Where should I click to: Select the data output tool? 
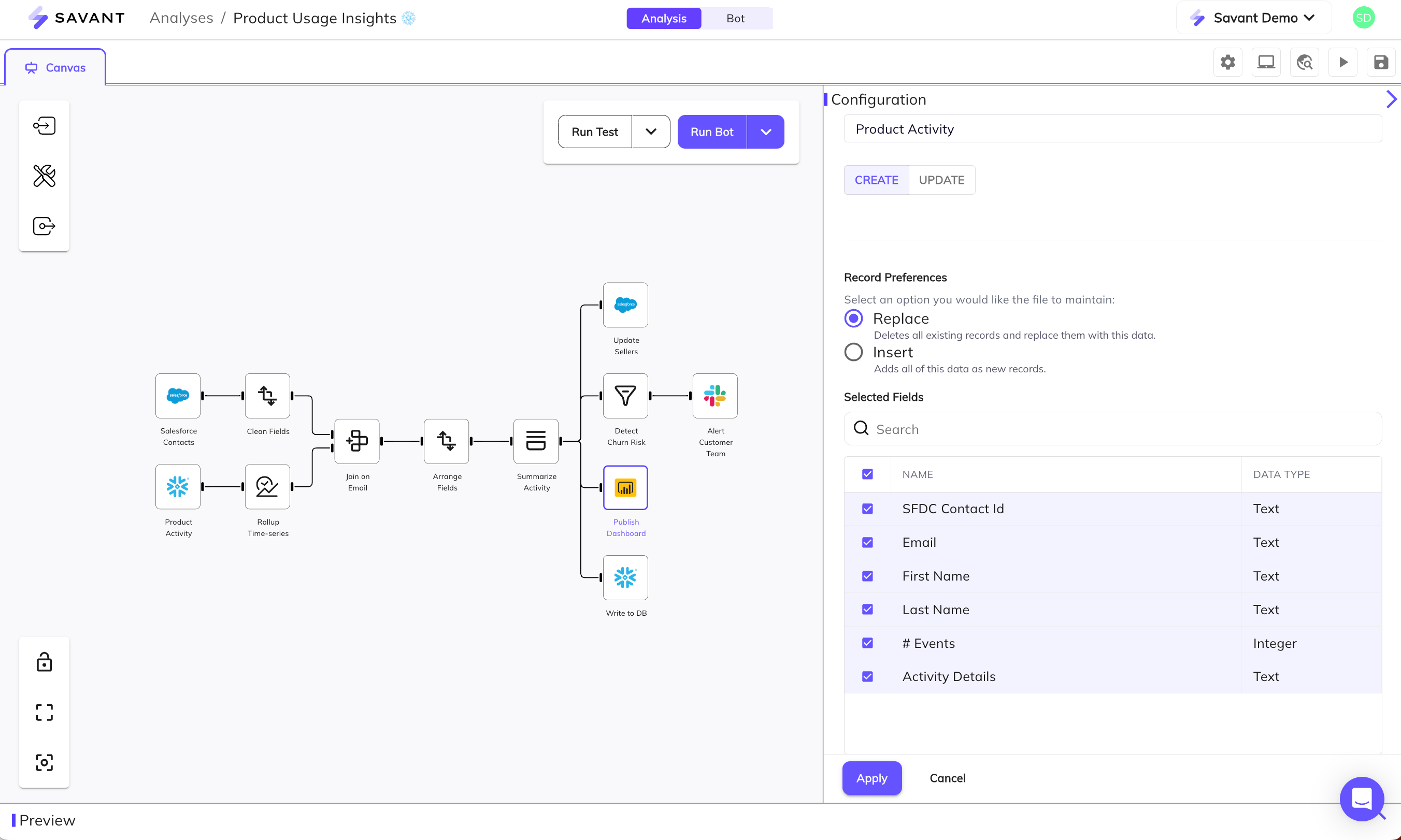pos(44,225)
